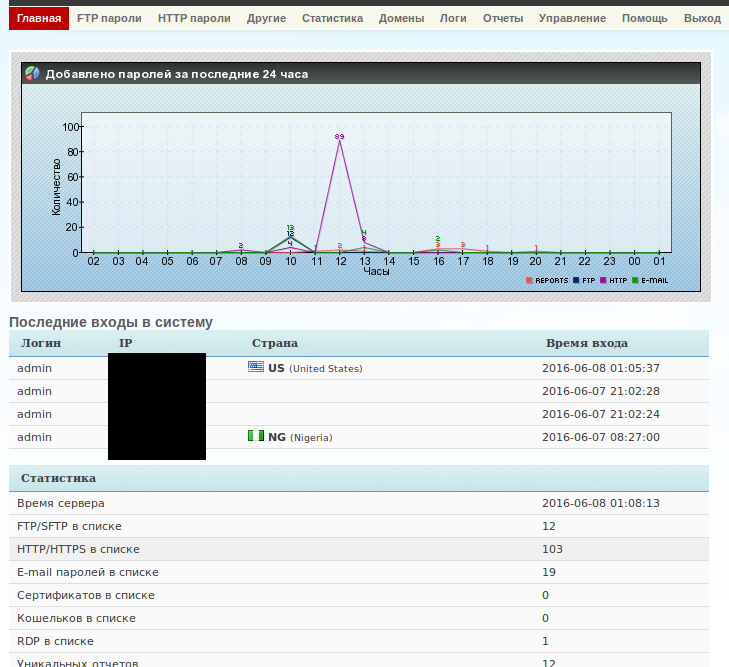
Task: Open the Помощь page
Action: 645,19
